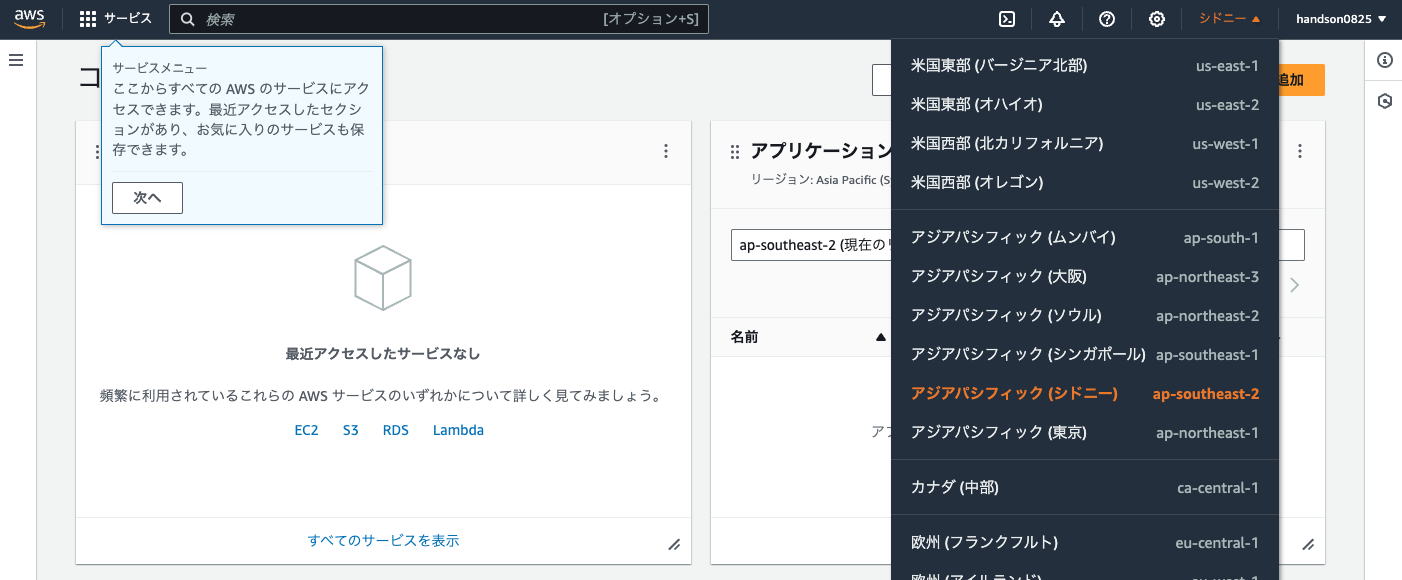Click resize handle of recently visited widget

674,544
